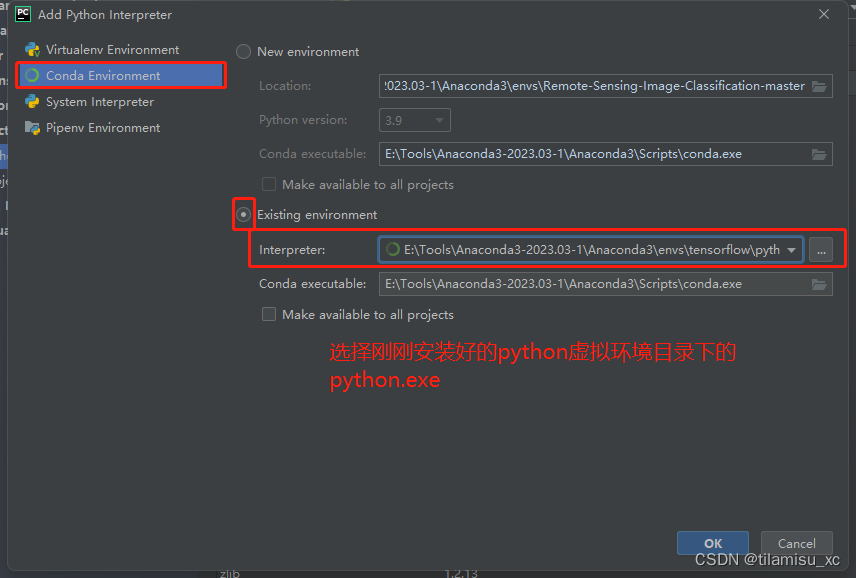Enable Make available to all projects under Existing environment

tap(269, 314)
